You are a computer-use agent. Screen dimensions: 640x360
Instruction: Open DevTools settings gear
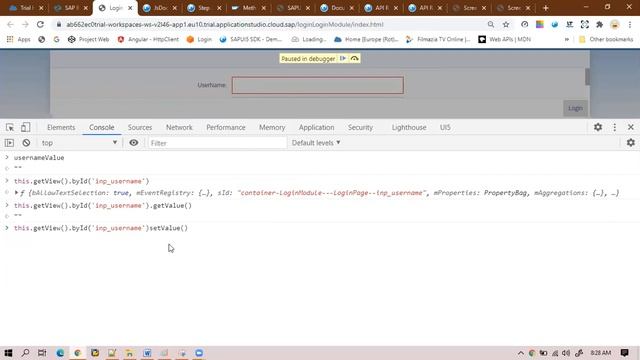(x=598, y=127)
